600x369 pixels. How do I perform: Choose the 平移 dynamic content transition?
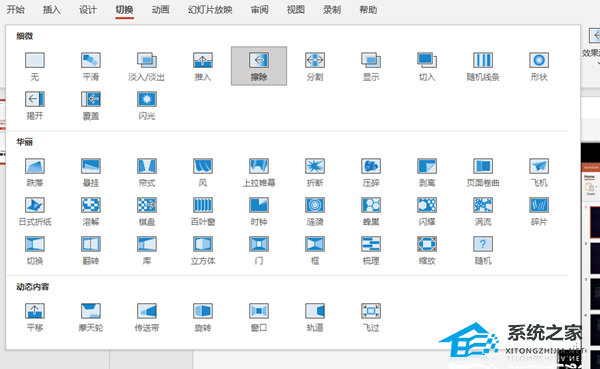pos(35,317)
